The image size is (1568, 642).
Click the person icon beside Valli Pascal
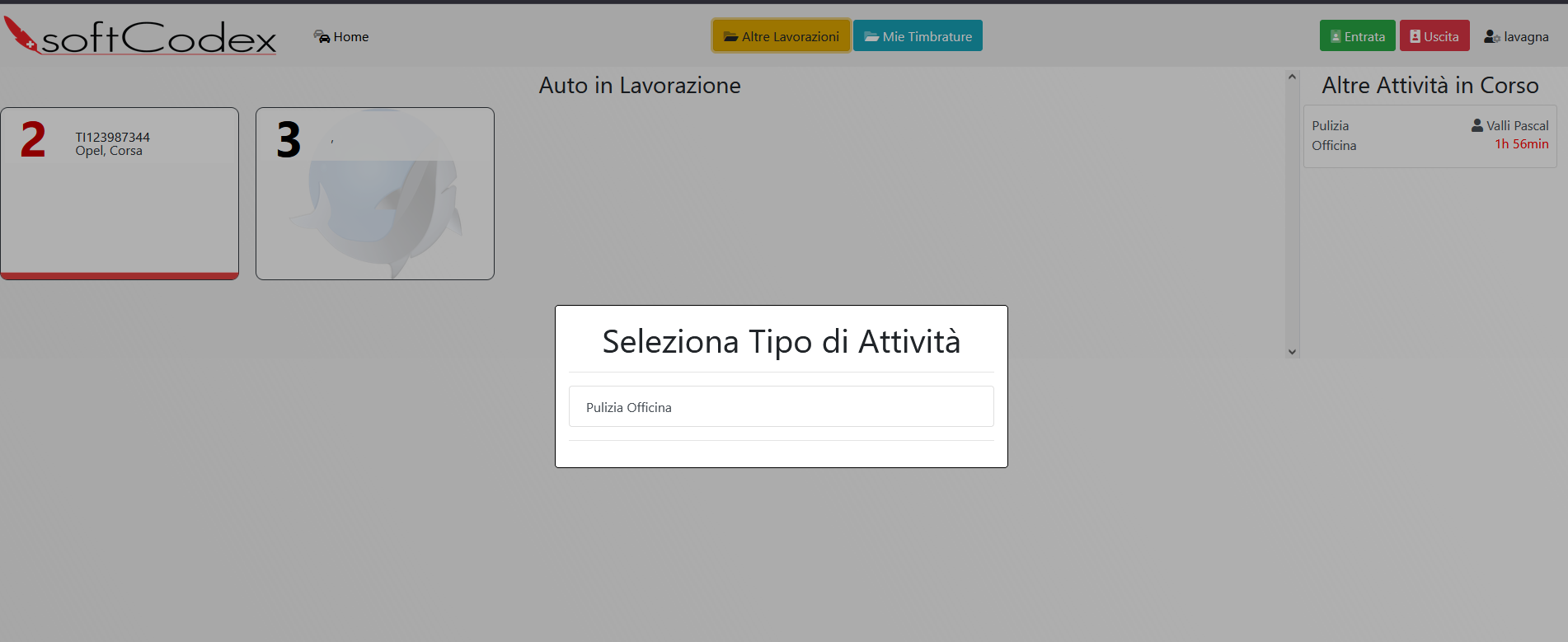coord(1477,125)
